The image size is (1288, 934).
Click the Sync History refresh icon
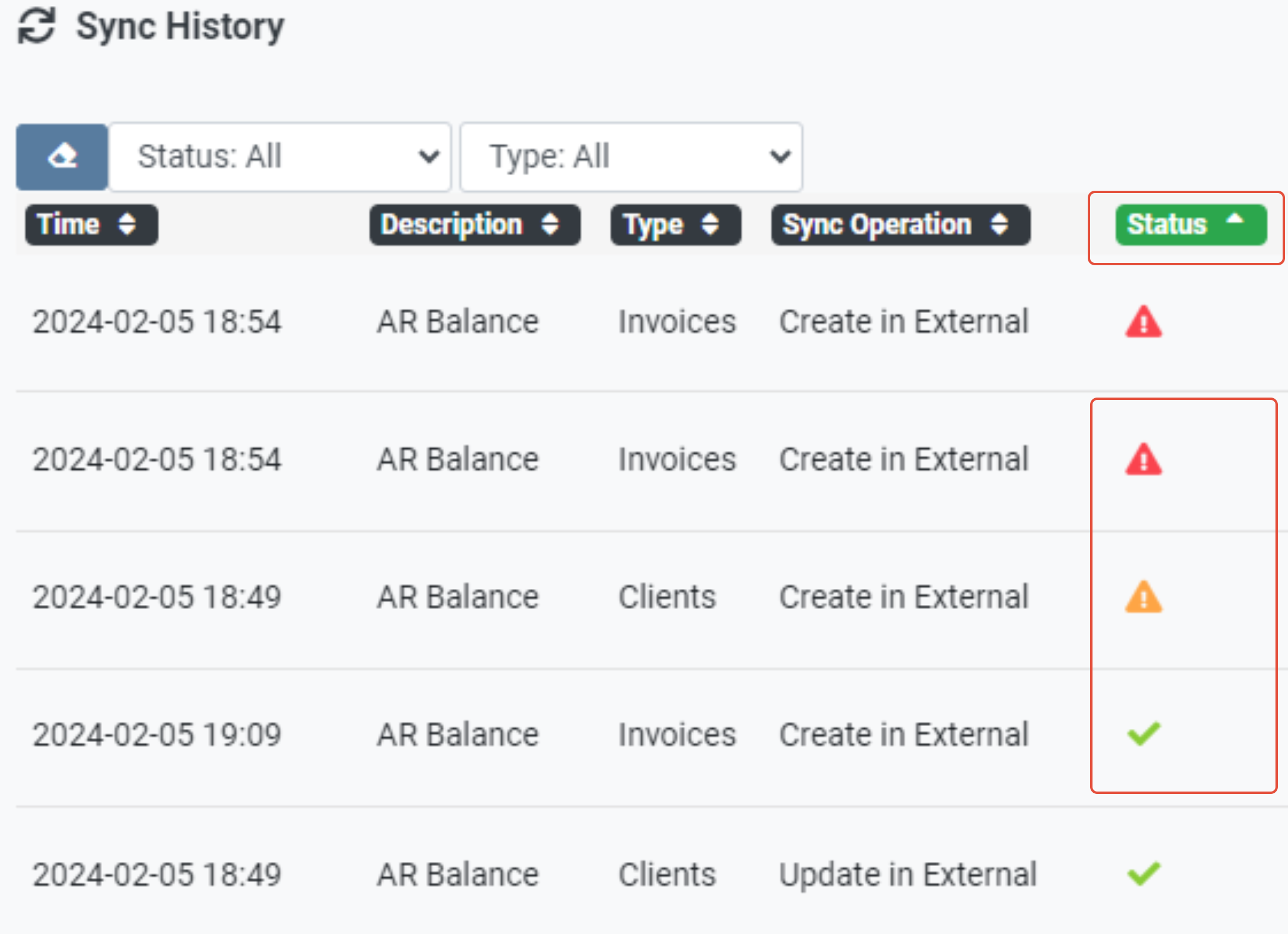point(36,26)
